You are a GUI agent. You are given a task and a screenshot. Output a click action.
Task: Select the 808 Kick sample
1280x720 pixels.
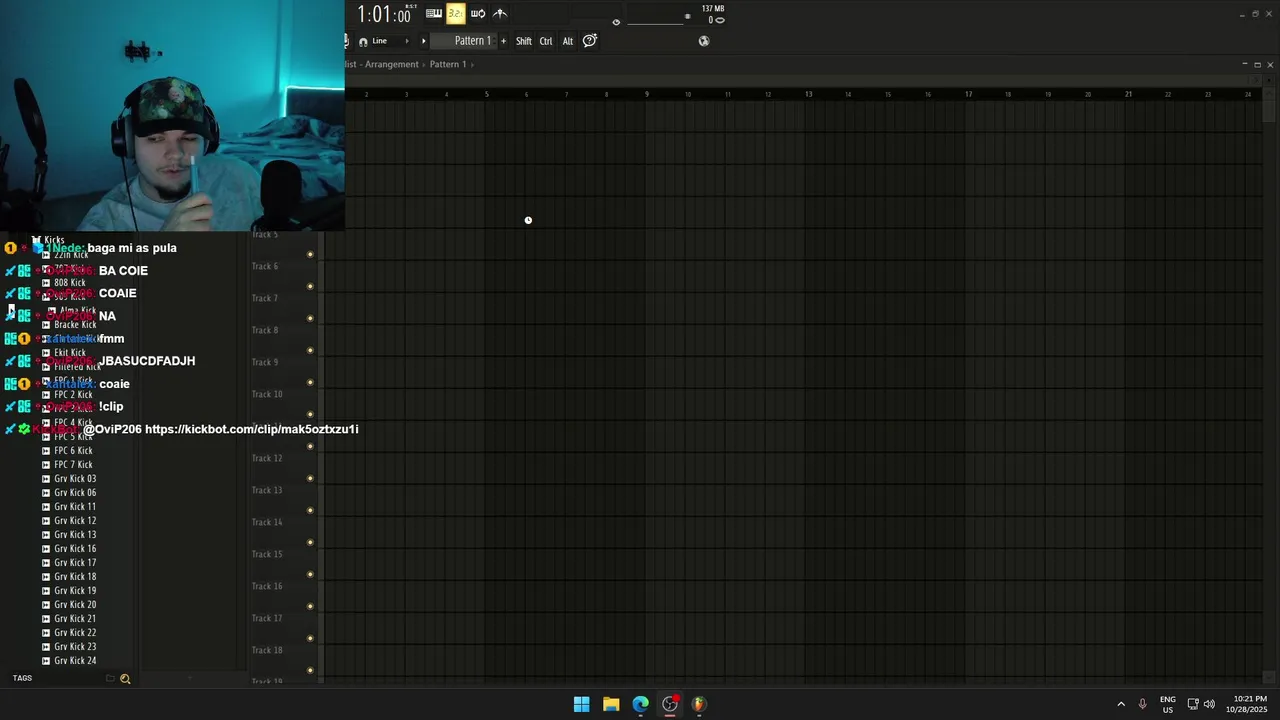click(69, 283)
